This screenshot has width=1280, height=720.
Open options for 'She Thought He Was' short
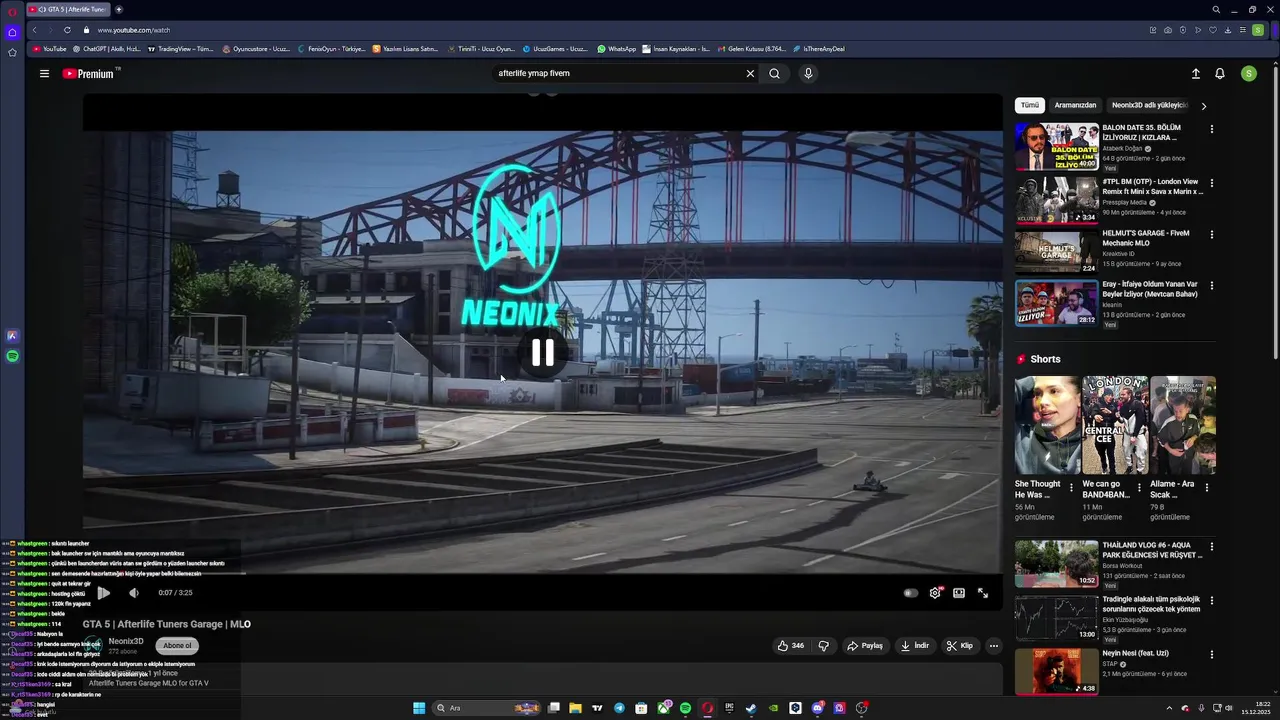coord(1071,488)
